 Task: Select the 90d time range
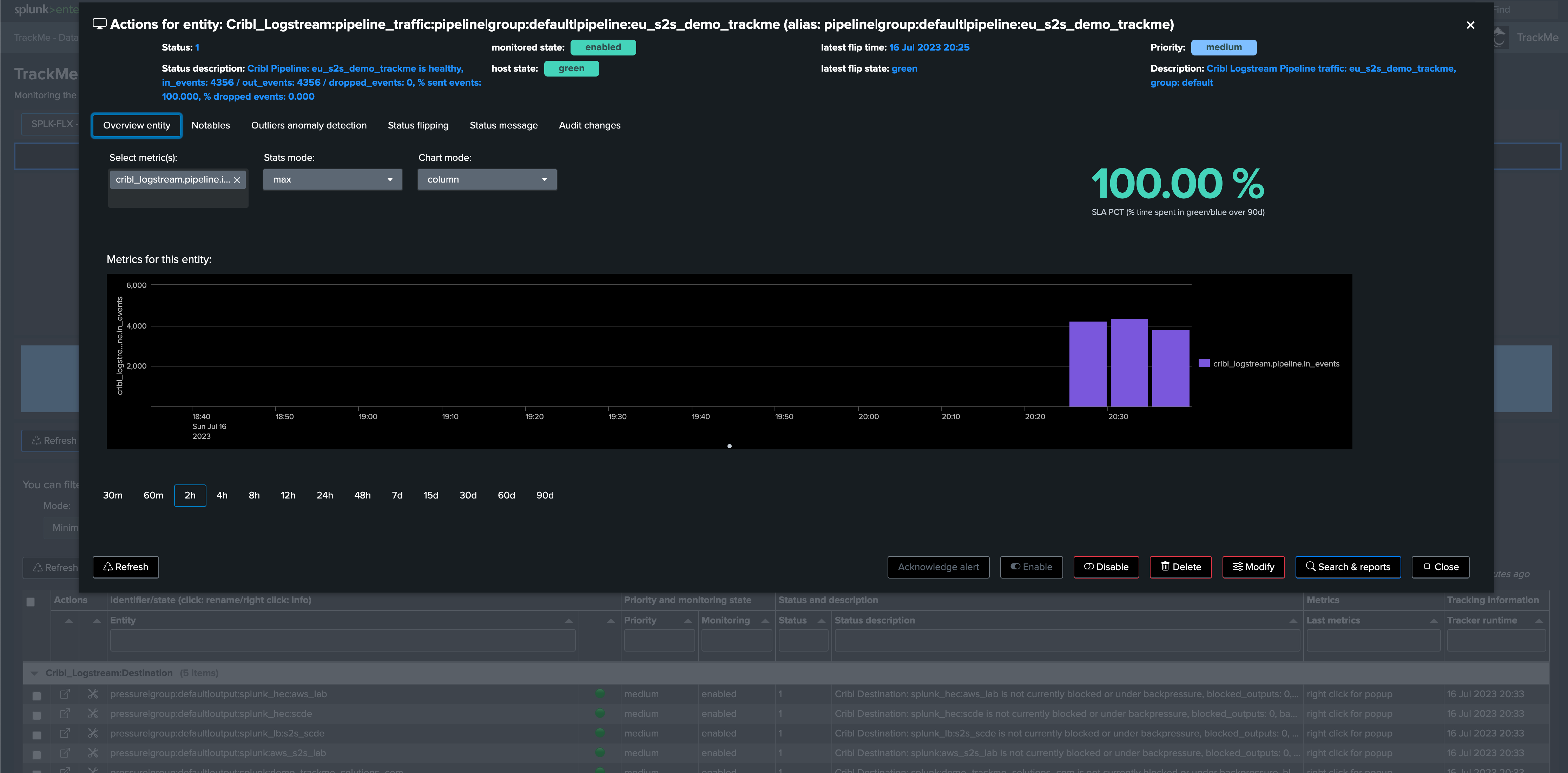pyautogui.click(x=545, y=495)
